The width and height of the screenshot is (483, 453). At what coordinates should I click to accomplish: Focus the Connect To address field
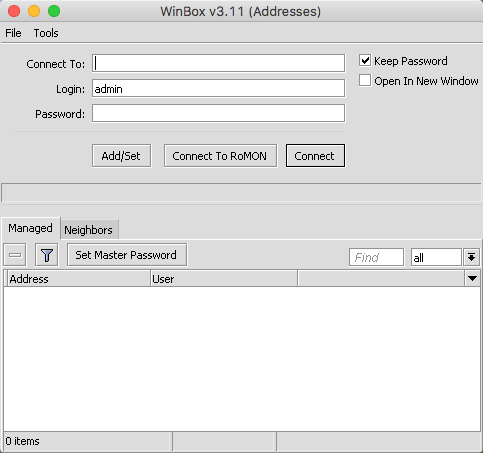coord(218,63)
